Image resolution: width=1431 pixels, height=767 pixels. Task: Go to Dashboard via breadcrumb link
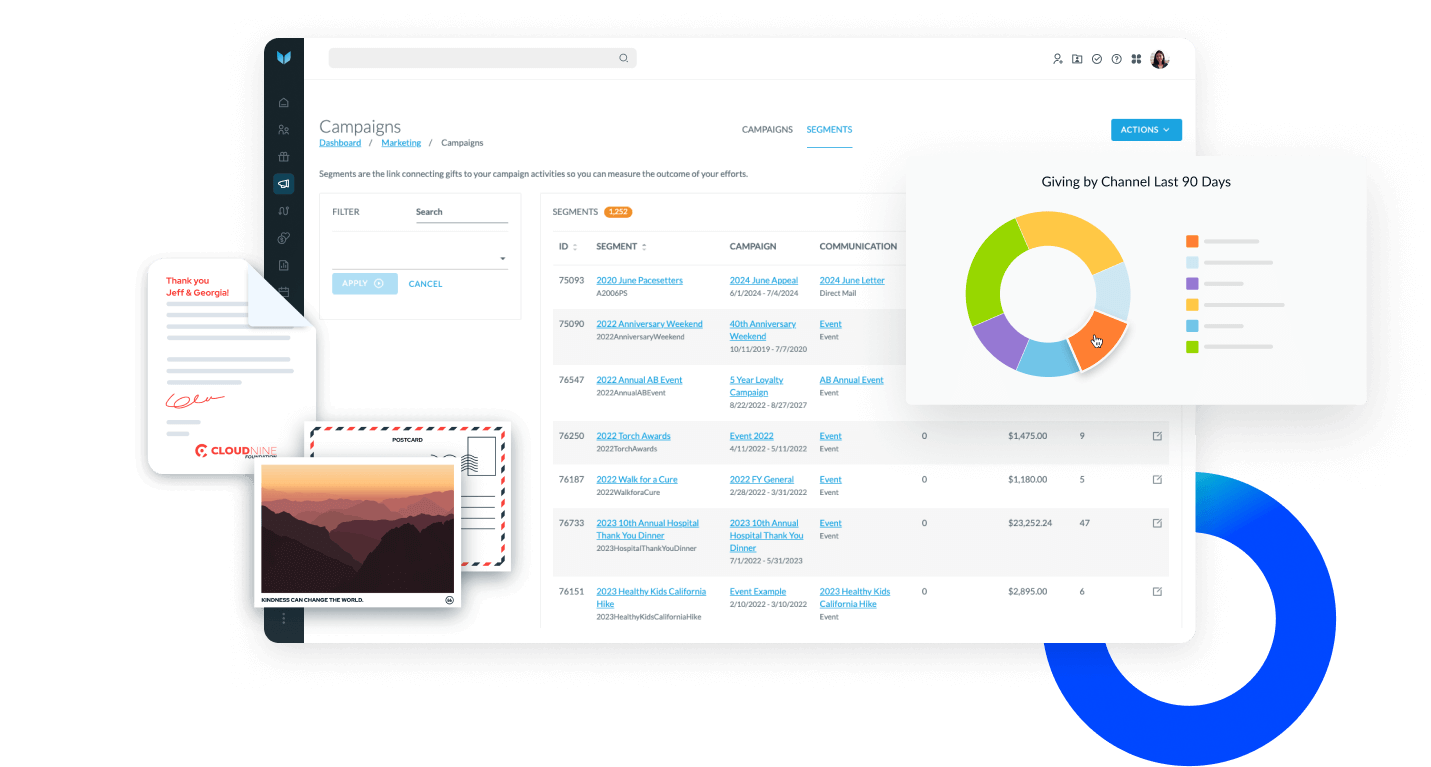[340, 143]
